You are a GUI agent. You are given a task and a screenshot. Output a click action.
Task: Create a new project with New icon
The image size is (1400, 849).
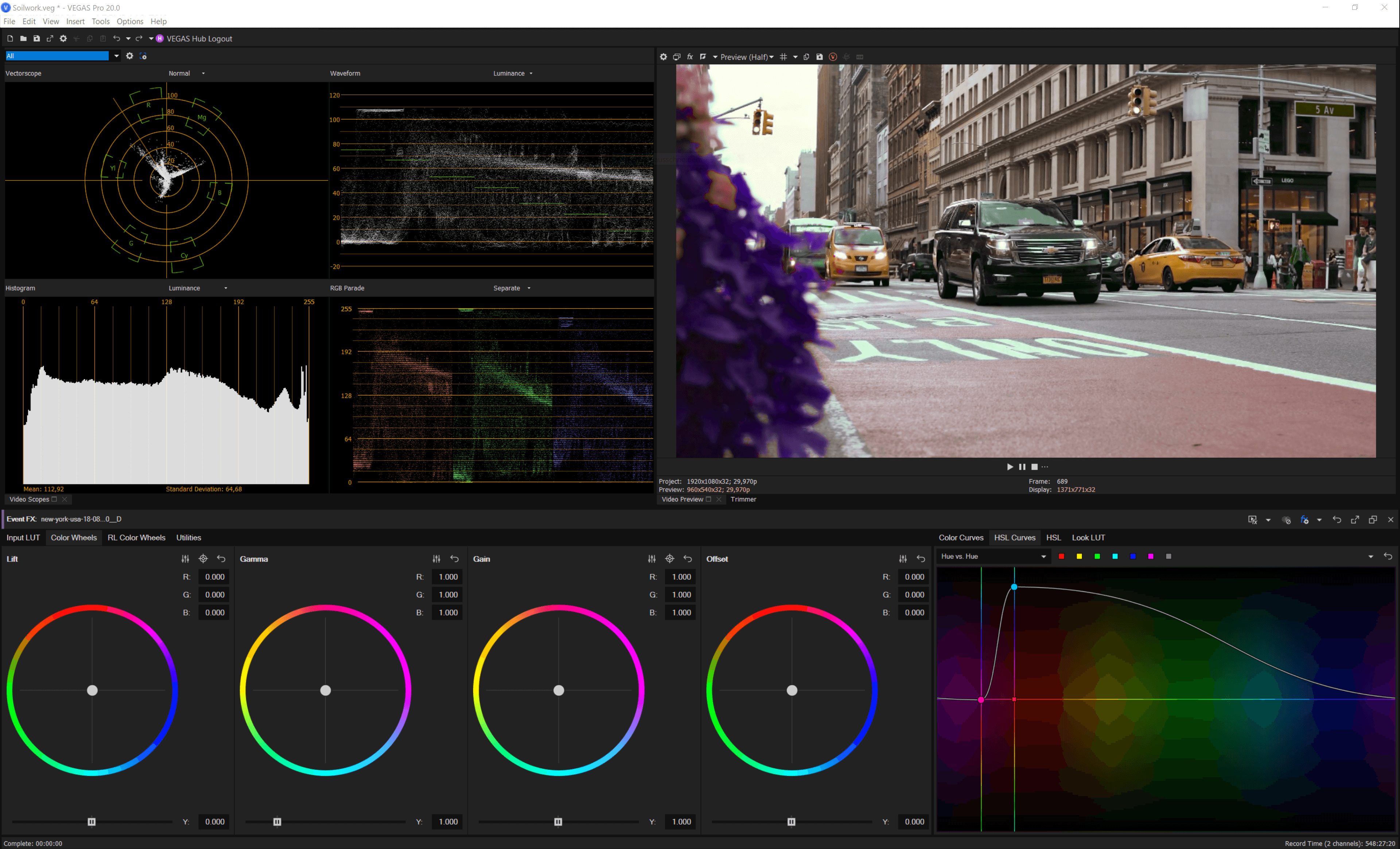(x=10, y=39)
